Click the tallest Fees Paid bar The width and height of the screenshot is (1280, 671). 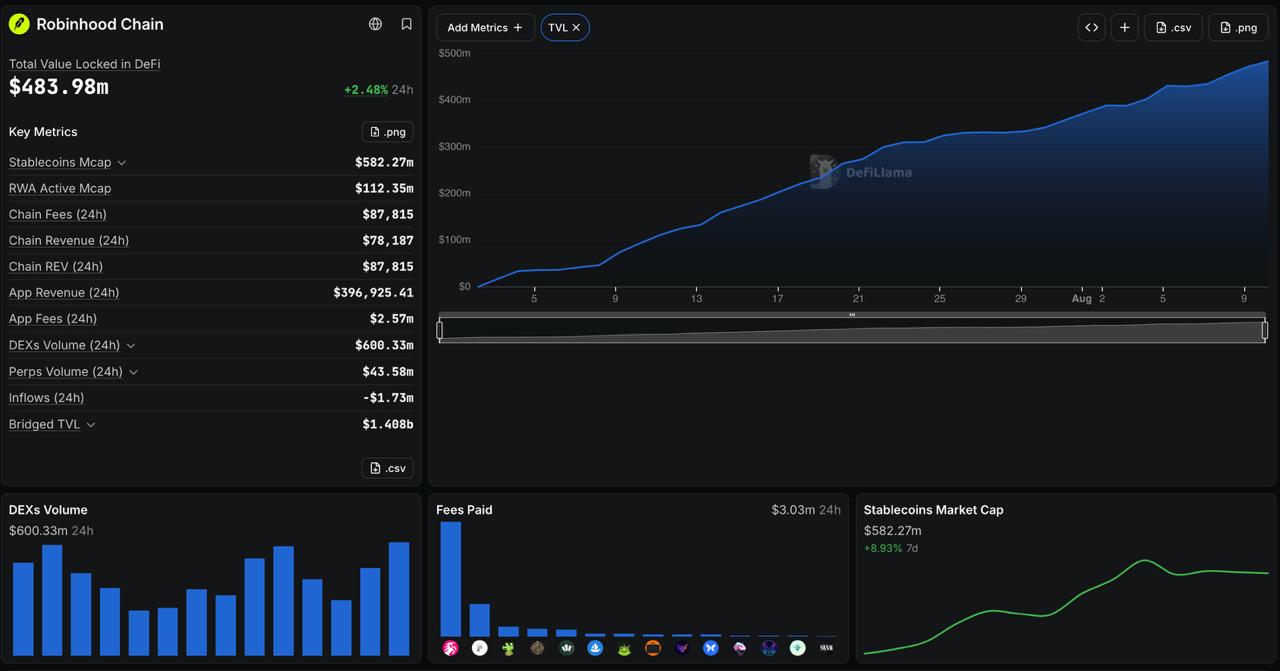click(x=451, y=579)
